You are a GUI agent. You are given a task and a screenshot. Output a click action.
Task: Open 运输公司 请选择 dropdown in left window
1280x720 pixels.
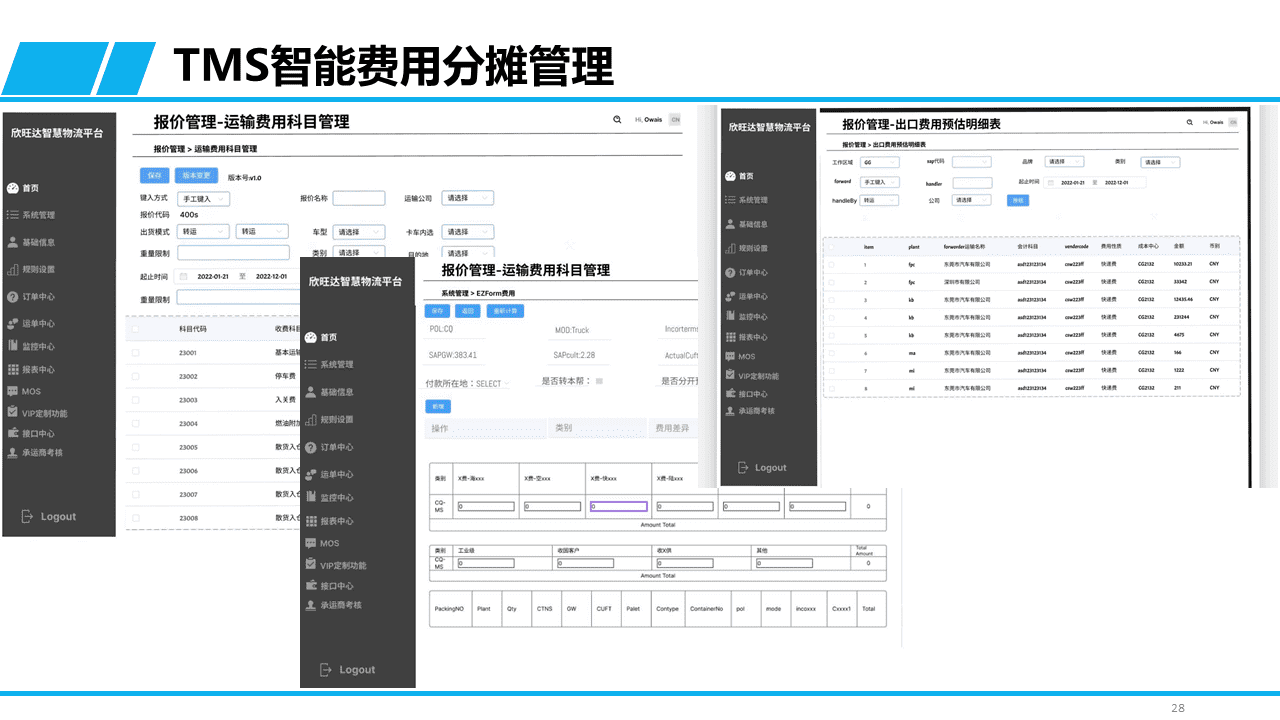pos(468,198)
